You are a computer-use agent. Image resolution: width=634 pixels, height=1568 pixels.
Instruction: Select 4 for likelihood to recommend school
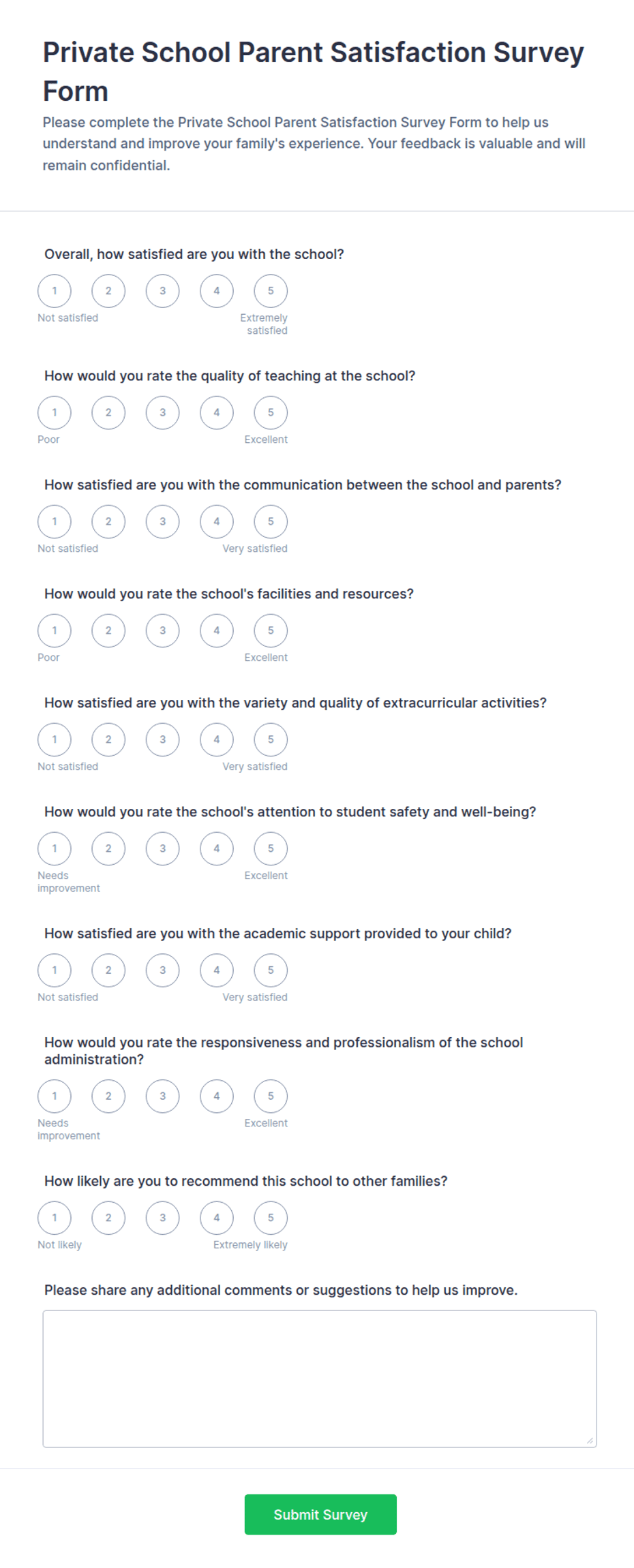[217, 1218]
